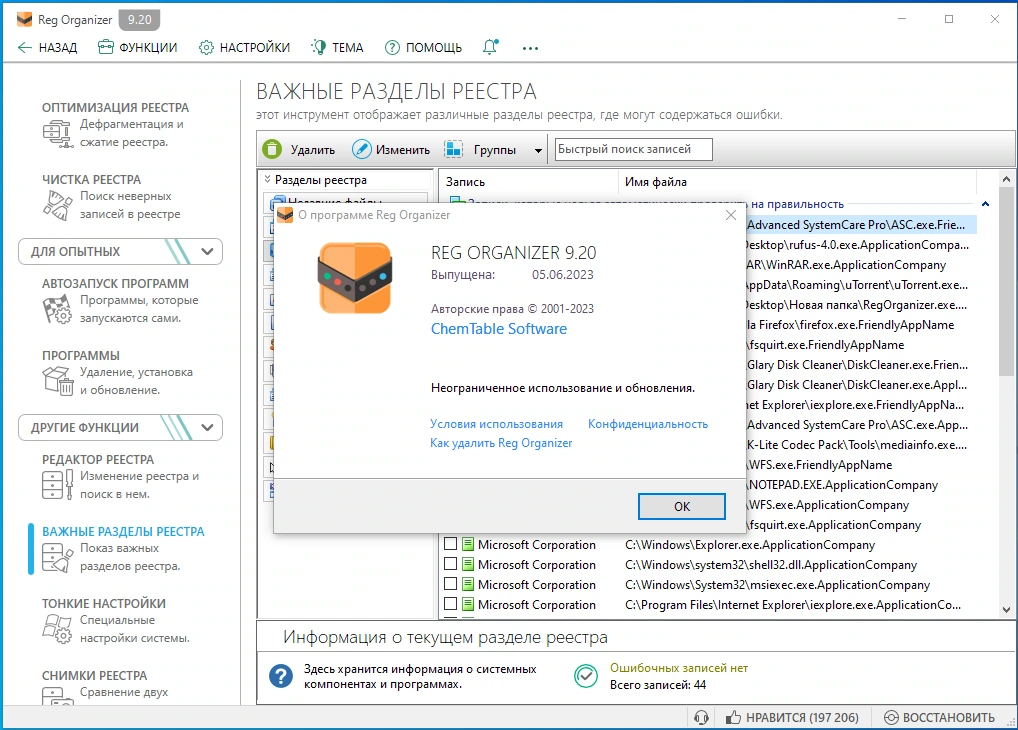
Task: Click the green record icon of msiexec.exe row
Action: [467, 585]
